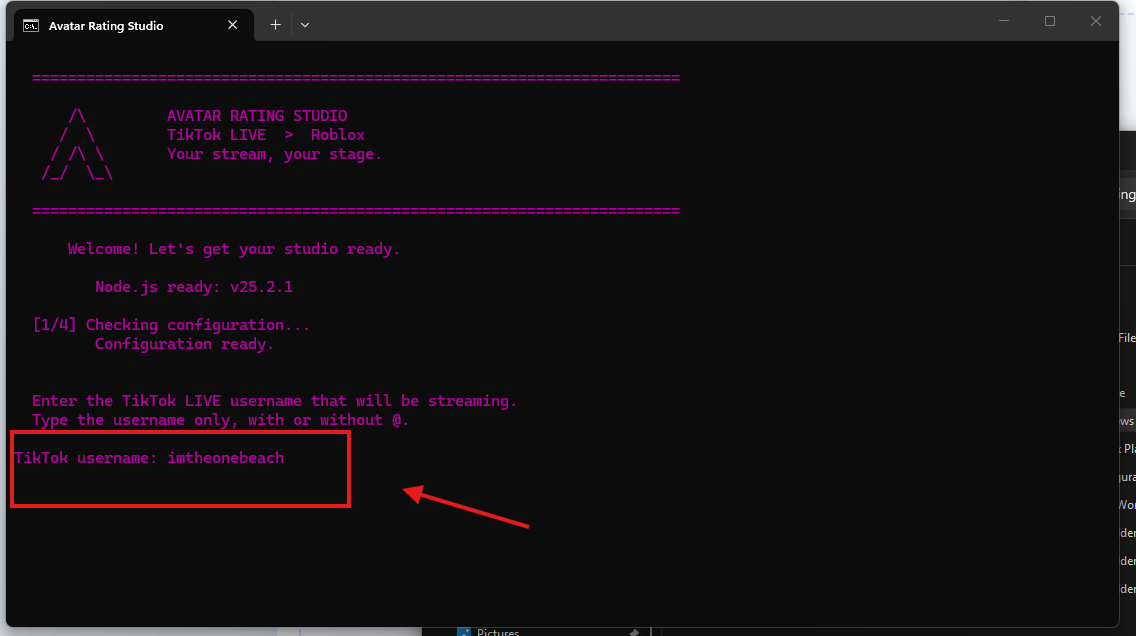
Task: Click the Pictures folder icon in background window
Action: [464, 632]
